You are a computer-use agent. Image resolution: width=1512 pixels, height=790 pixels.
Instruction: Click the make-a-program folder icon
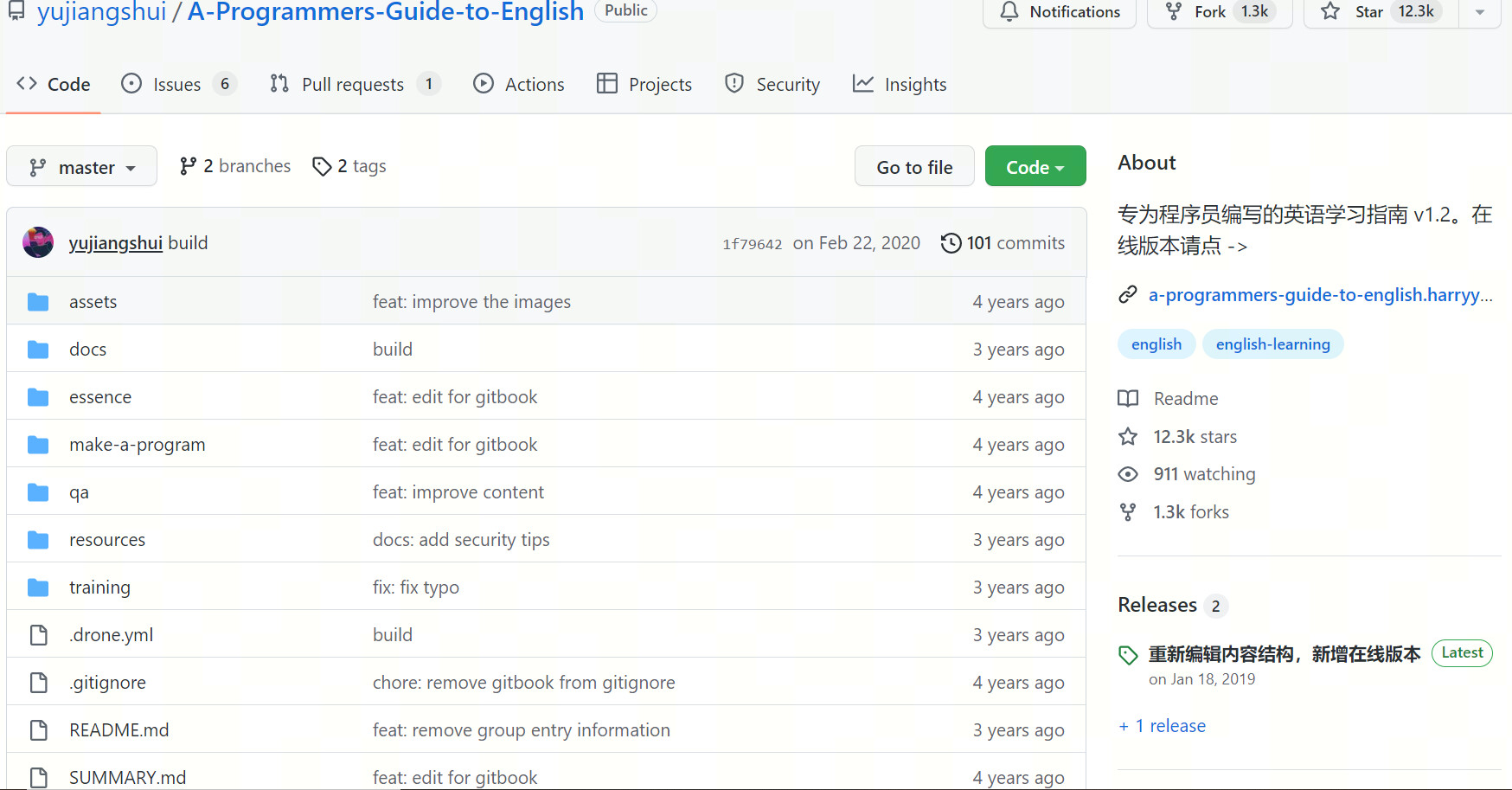tap(38, 445)
